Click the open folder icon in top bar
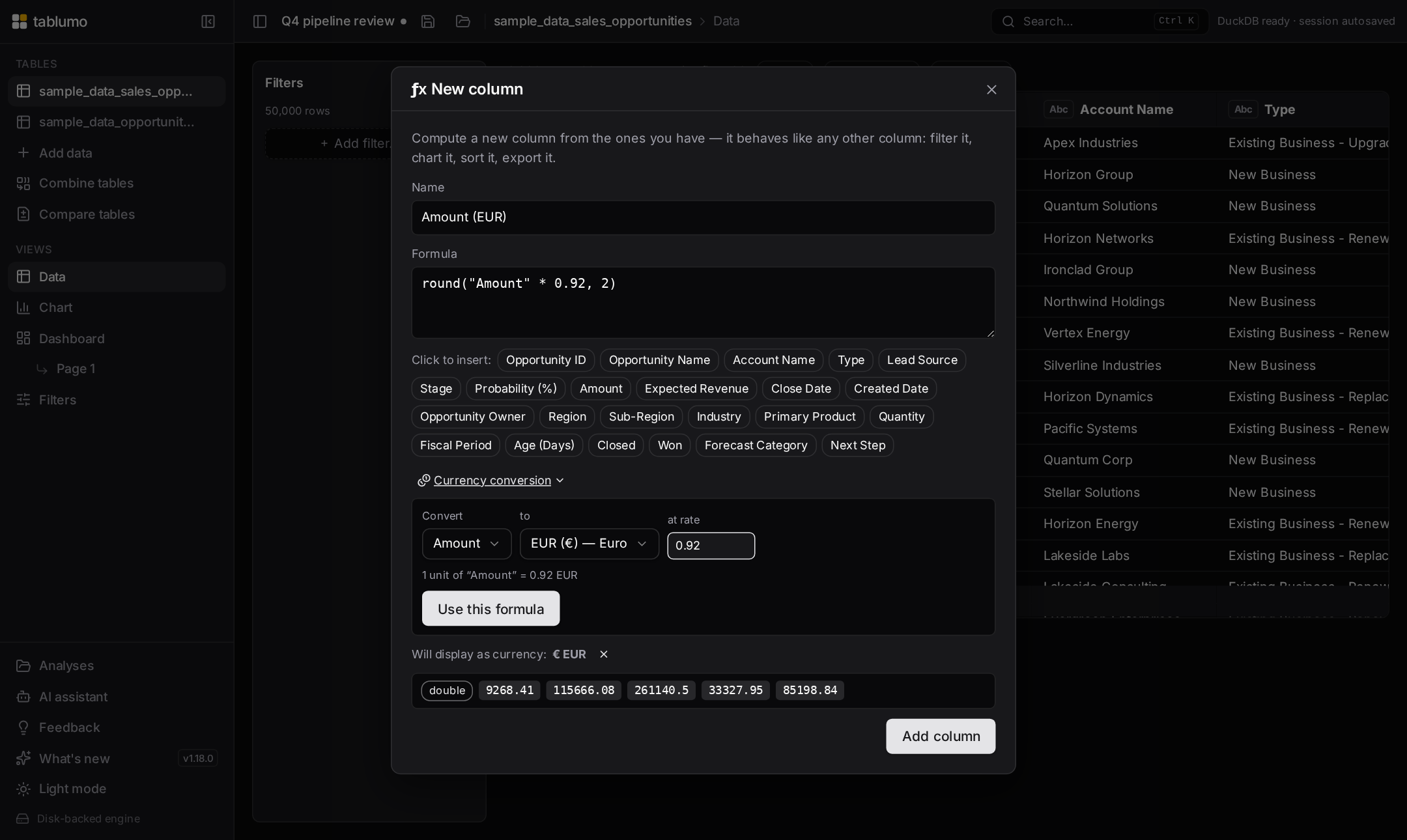This screenshot has height=840, width=1407. [x=463, y=21]
